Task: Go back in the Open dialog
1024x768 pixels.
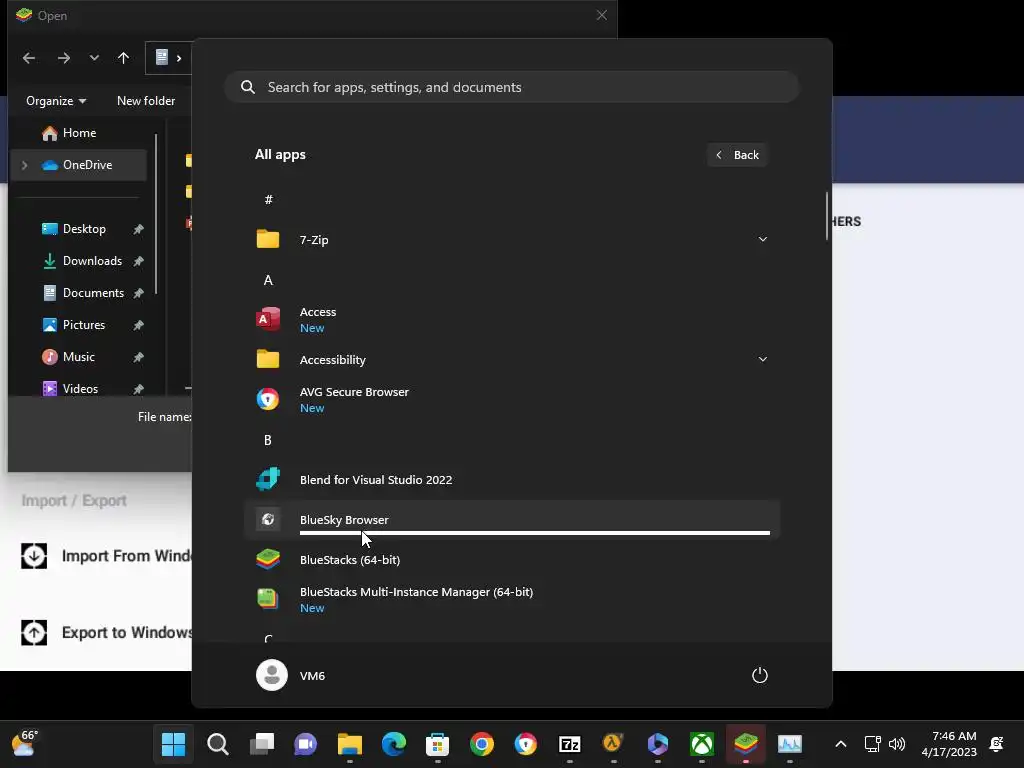Action: tap(29, 58)
